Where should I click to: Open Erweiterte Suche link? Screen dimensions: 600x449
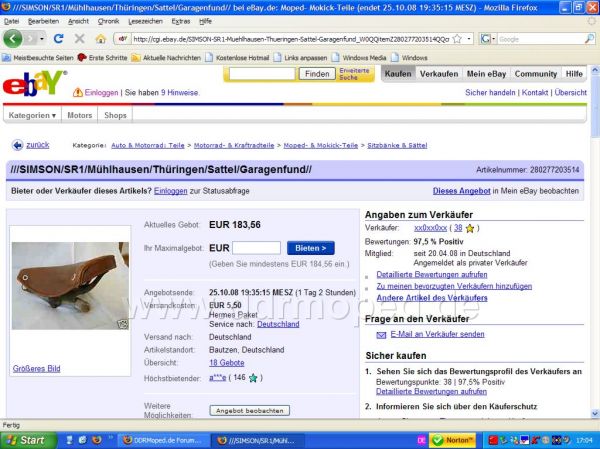coord(354,74)
